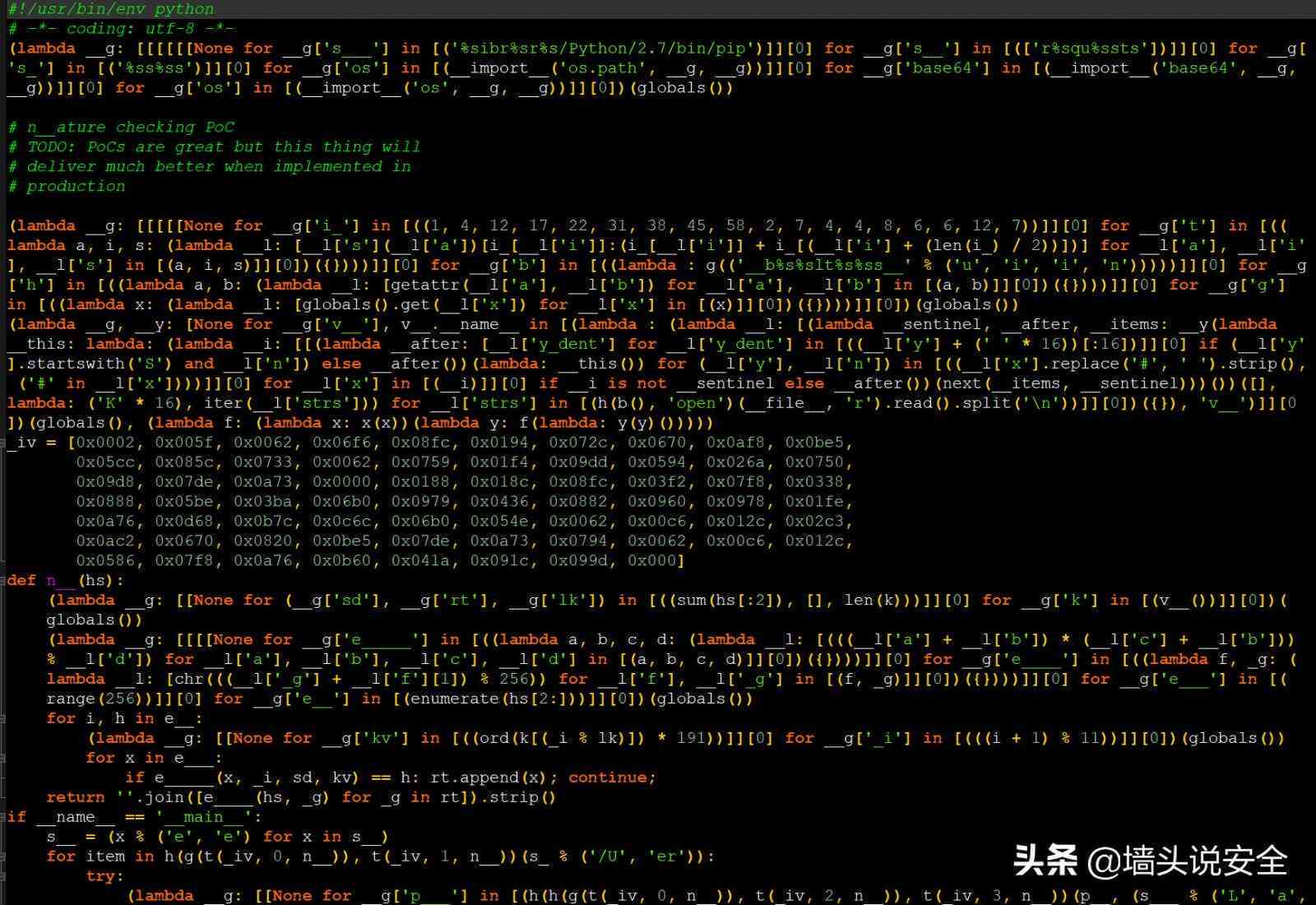
Task: Click hex value 0x0733
Action: point(263,463)
